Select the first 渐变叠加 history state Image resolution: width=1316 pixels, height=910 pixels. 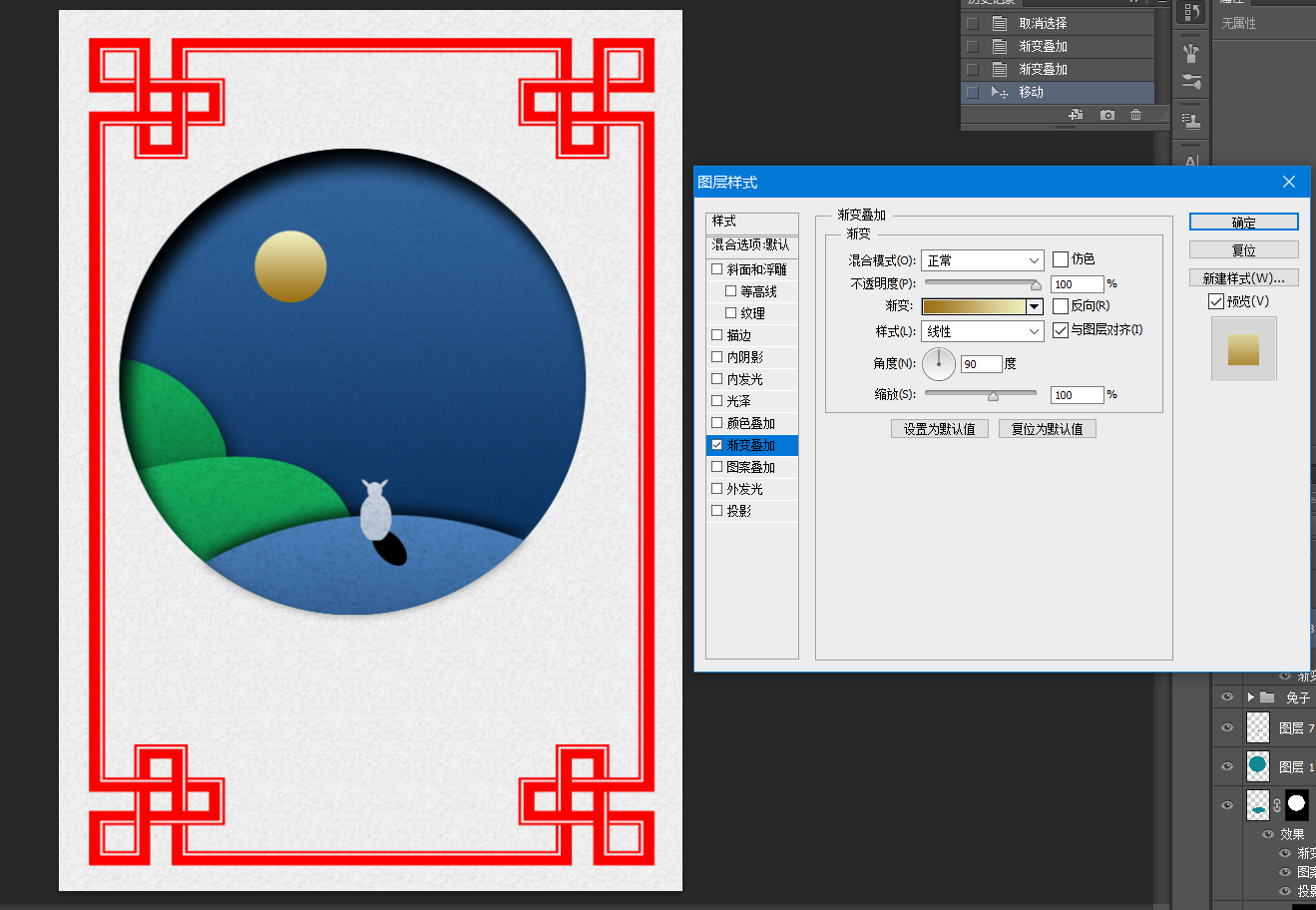pos(1058,46)
